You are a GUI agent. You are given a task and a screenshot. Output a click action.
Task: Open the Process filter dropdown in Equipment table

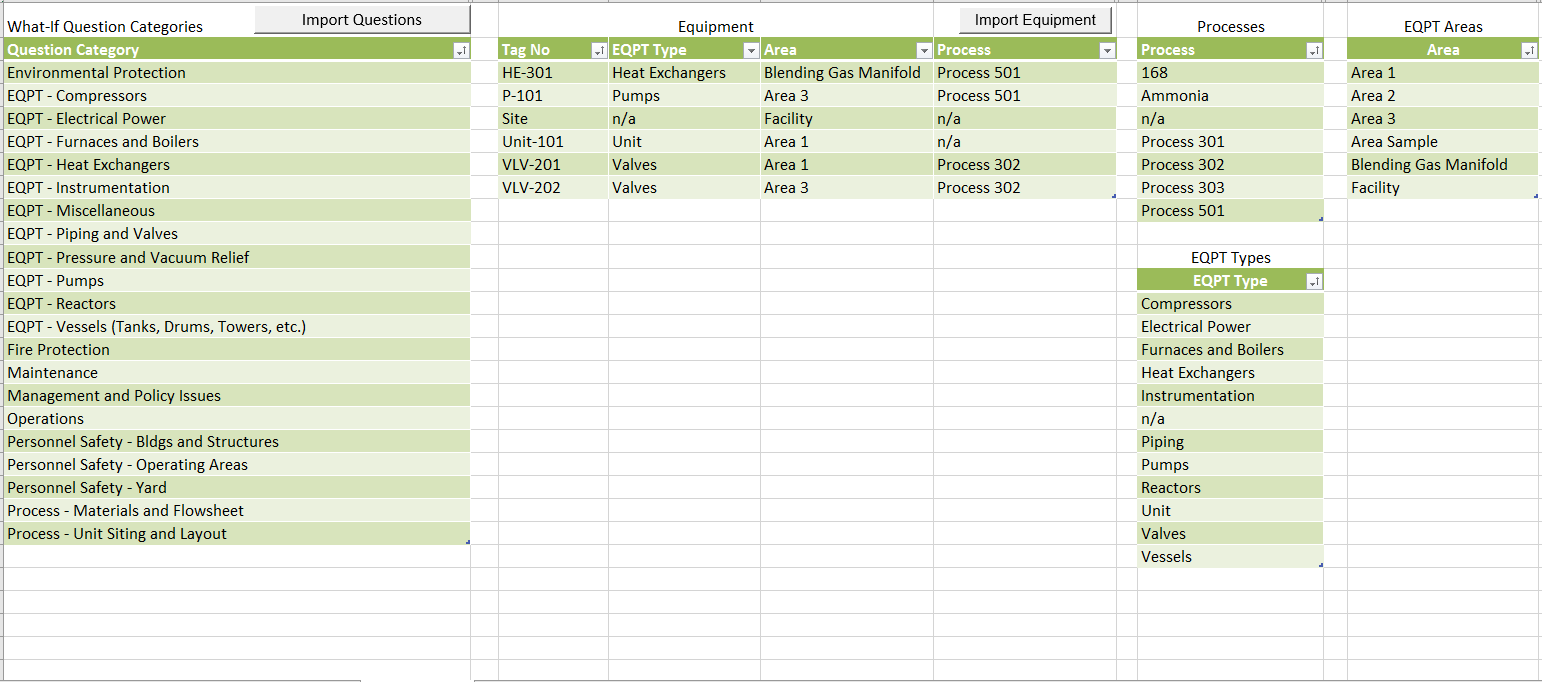[1107, 50]
